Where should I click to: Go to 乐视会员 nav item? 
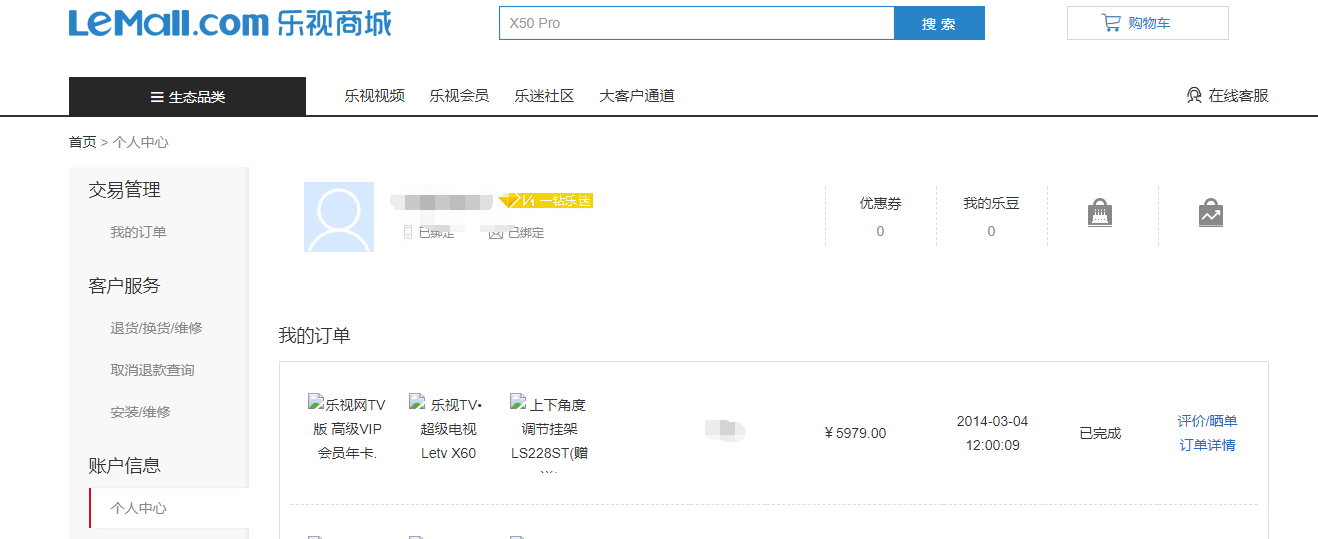tap(459, 96)
